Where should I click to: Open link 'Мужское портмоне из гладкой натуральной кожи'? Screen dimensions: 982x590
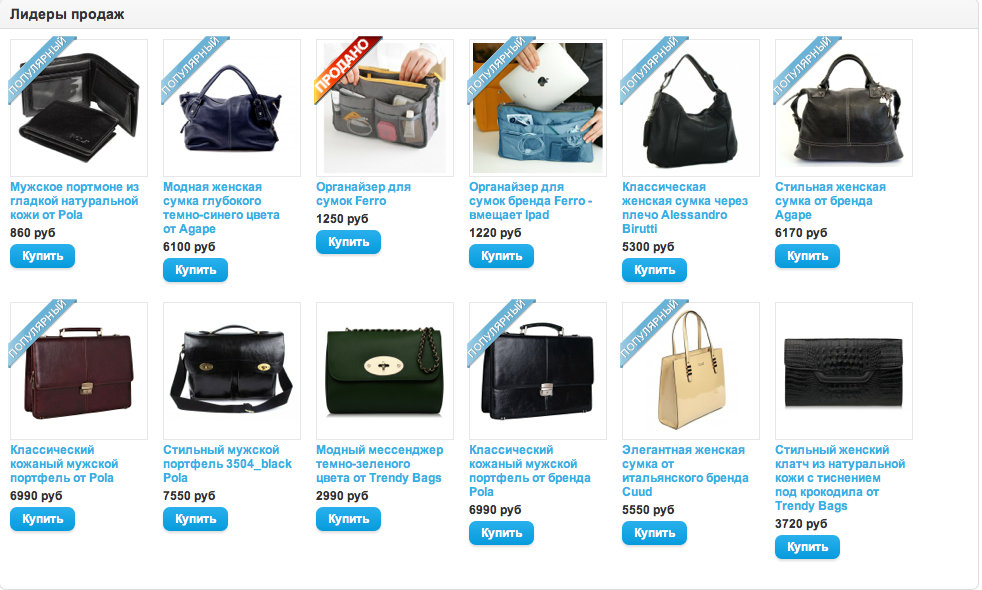point(75,201)
